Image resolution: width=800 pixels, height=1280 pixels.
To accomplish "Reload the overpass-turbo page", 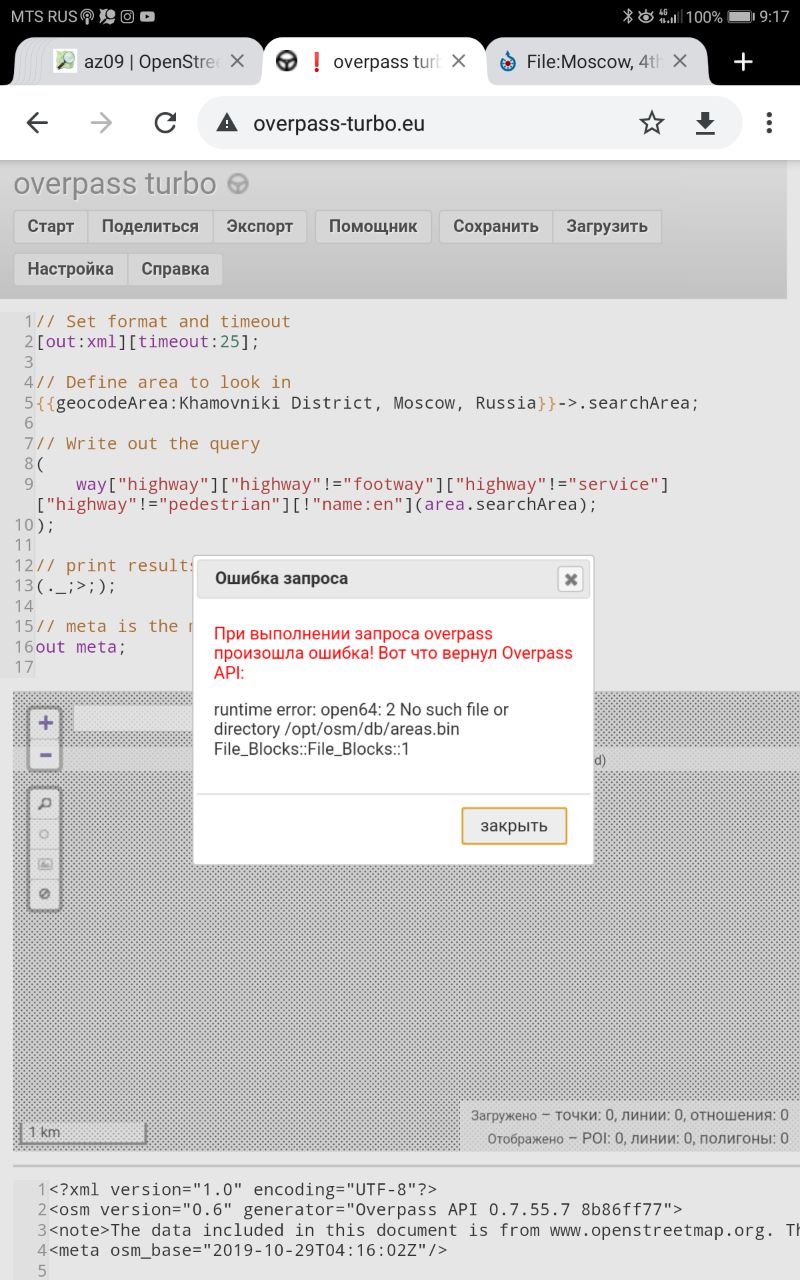I will 165,123.
